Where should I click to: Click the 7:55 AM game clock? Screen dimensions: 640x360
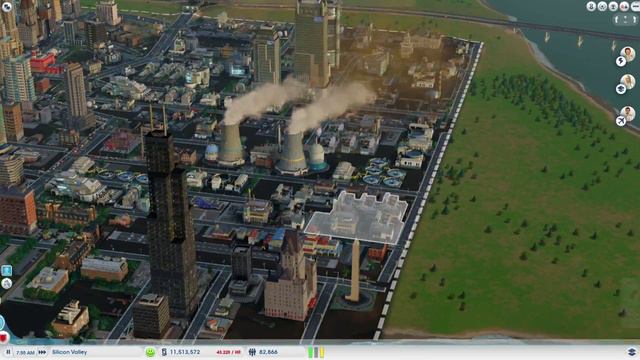click(25, 352)
